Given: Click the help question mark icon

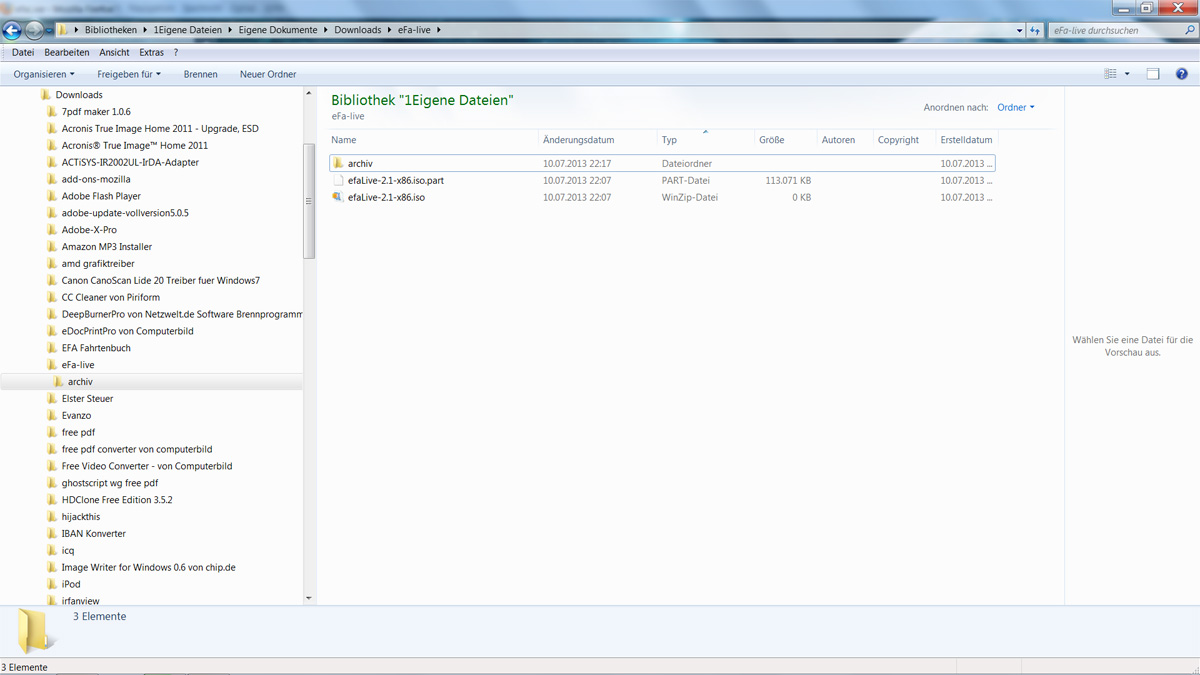Looking at the screenshot, I should [1181, 74].
